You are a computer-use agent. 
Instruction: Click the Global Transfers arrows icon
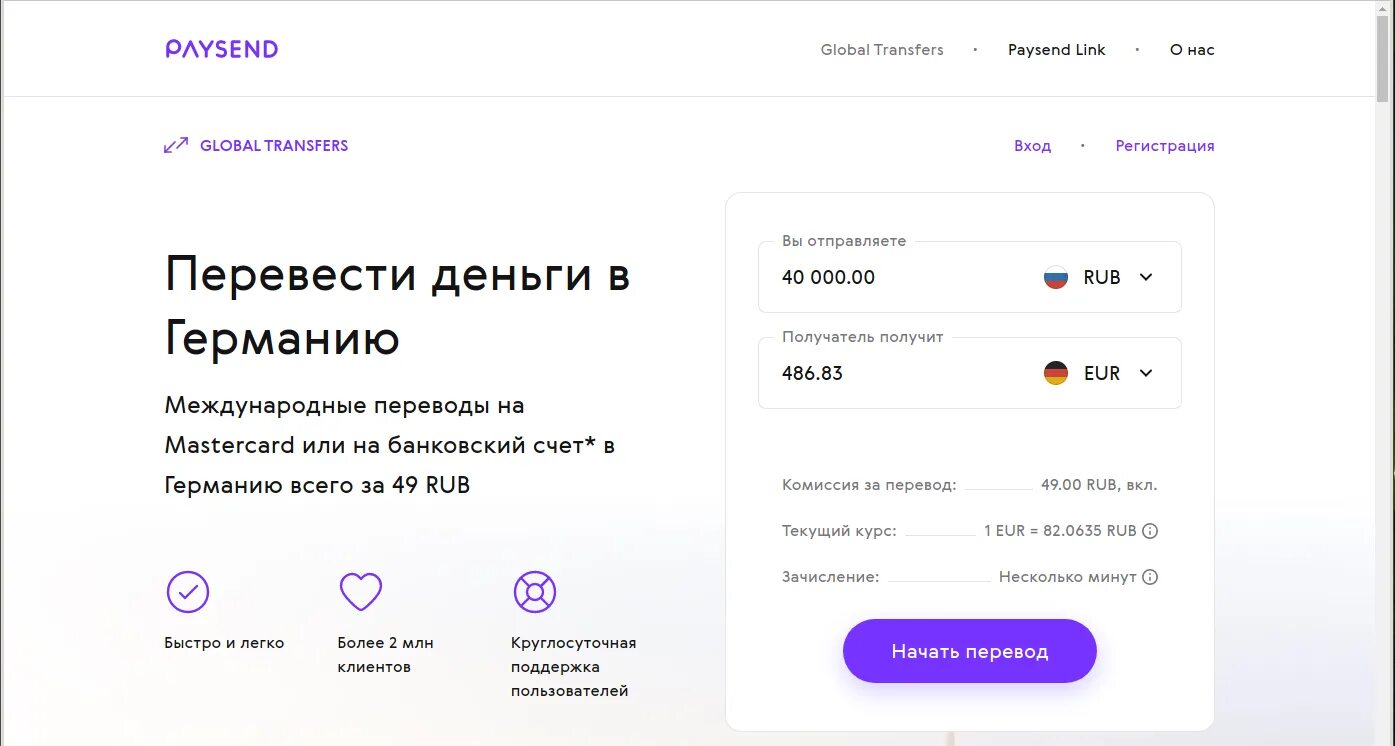(176, 145)
